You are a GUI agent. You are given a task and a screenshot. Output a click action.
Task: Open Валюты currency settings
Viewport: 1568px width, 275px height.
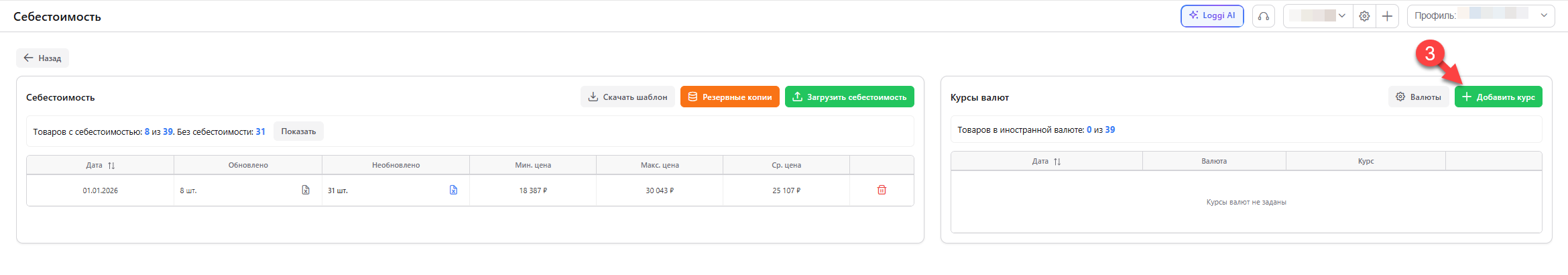[x=1419, y=97]
